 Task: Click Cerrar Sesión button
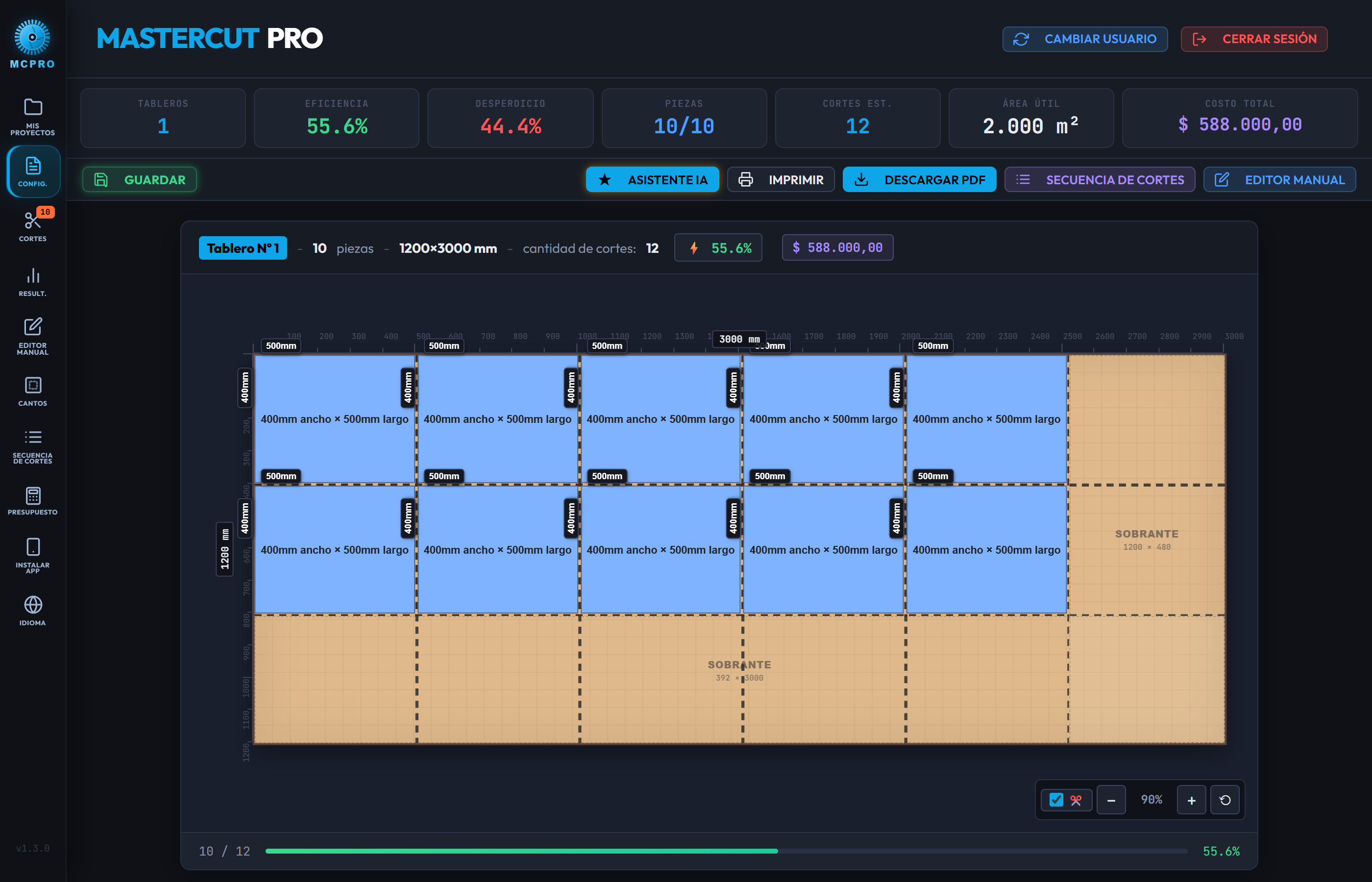(x=1254, y=39)
